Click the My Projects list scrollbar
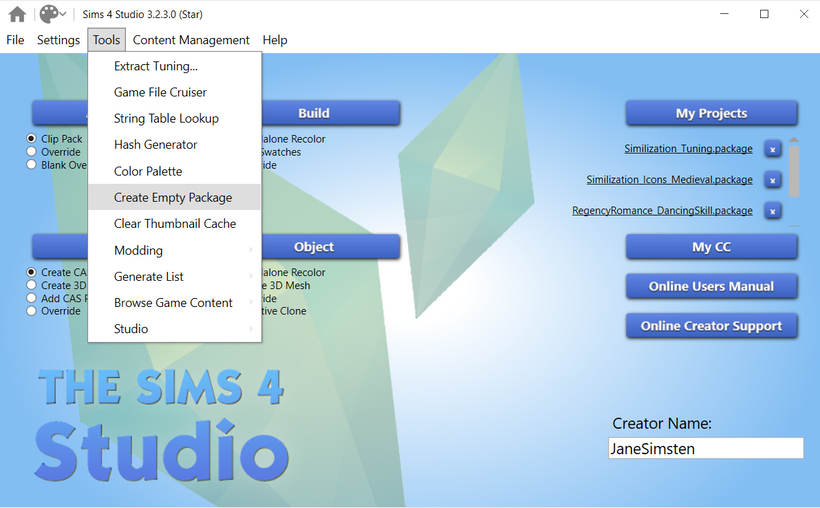Screen dimensions: 820x508 (x=794, y=170)
